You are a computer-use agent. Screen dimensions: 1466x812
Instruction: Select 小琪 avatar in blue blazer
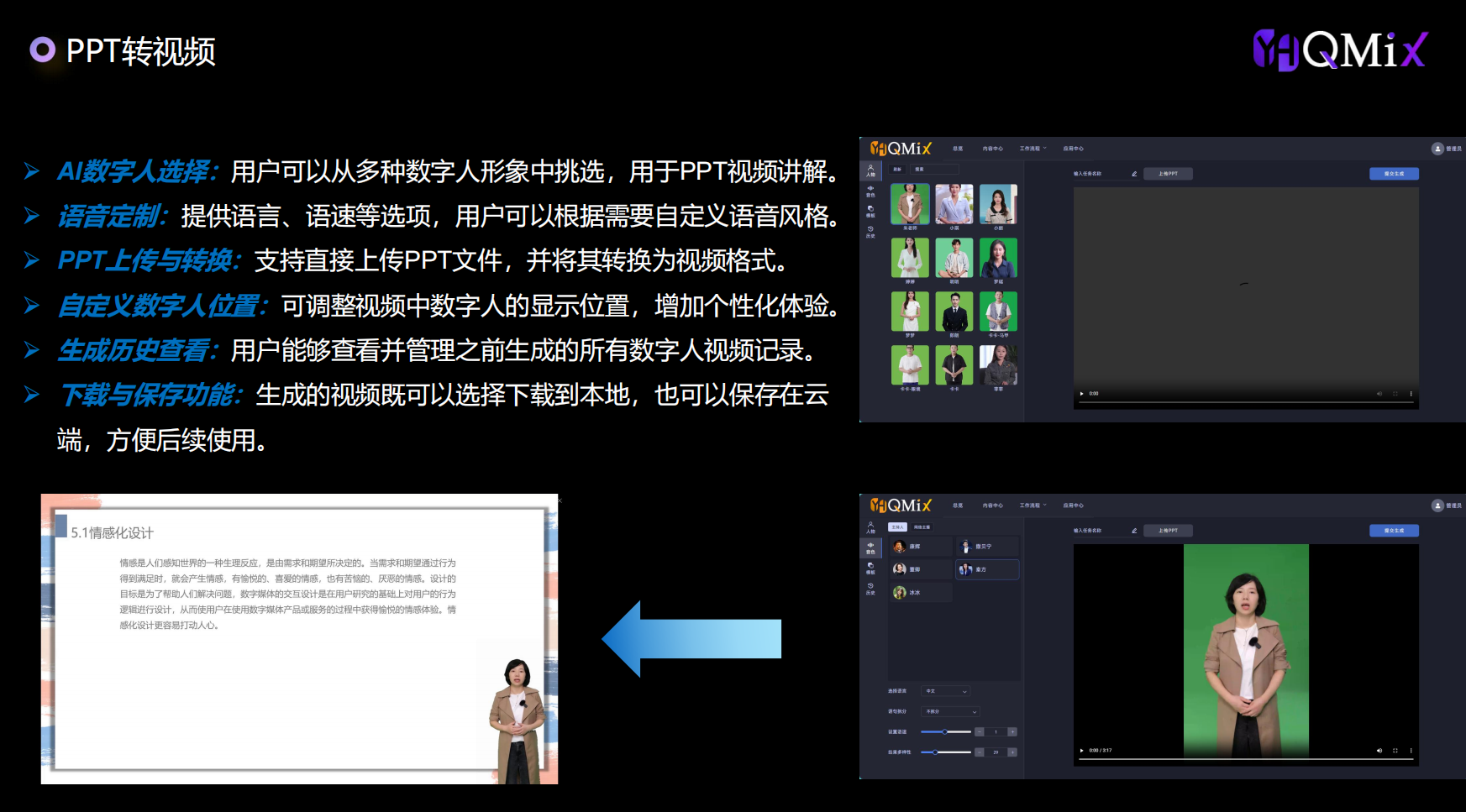coord(954,204)
